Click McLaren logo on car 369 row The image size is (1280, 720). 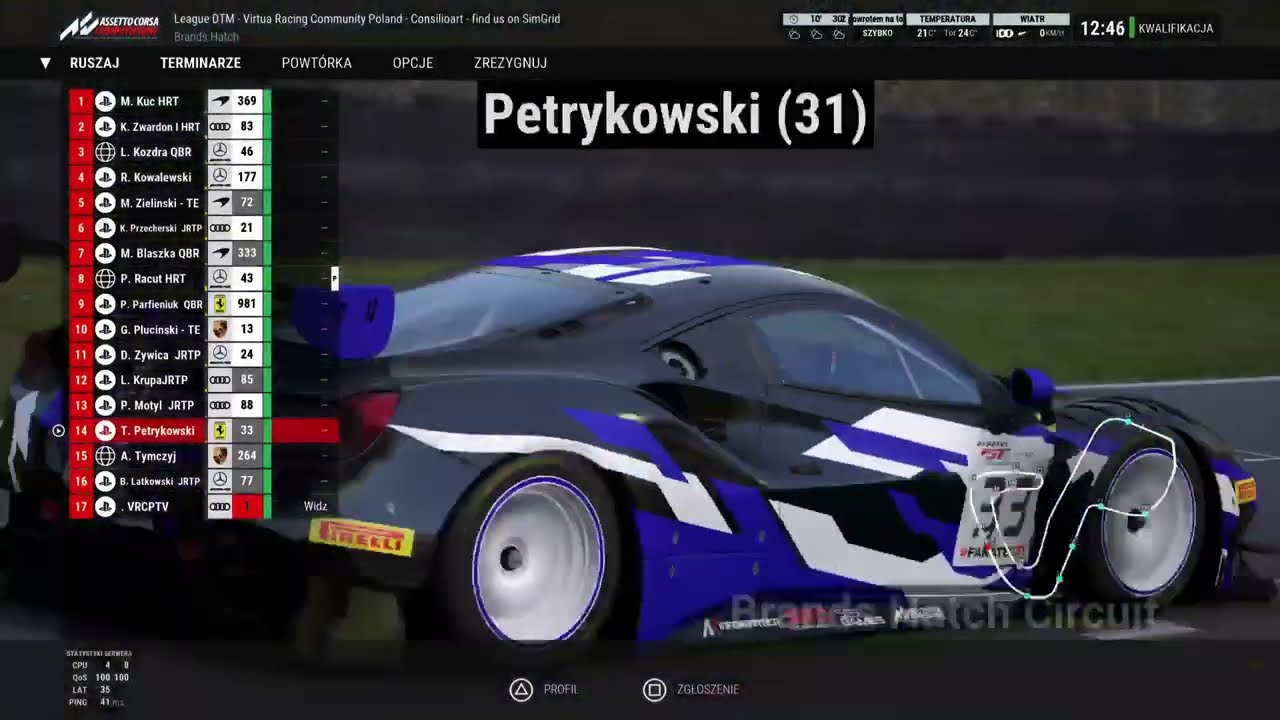[x=220, y=101]
